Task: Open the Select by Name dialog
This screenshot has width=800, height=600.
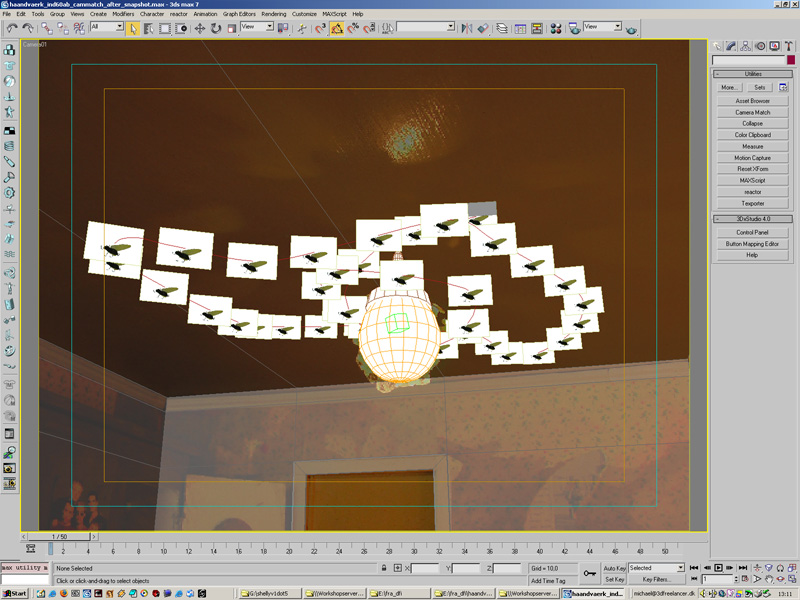Action: point(149,29)
